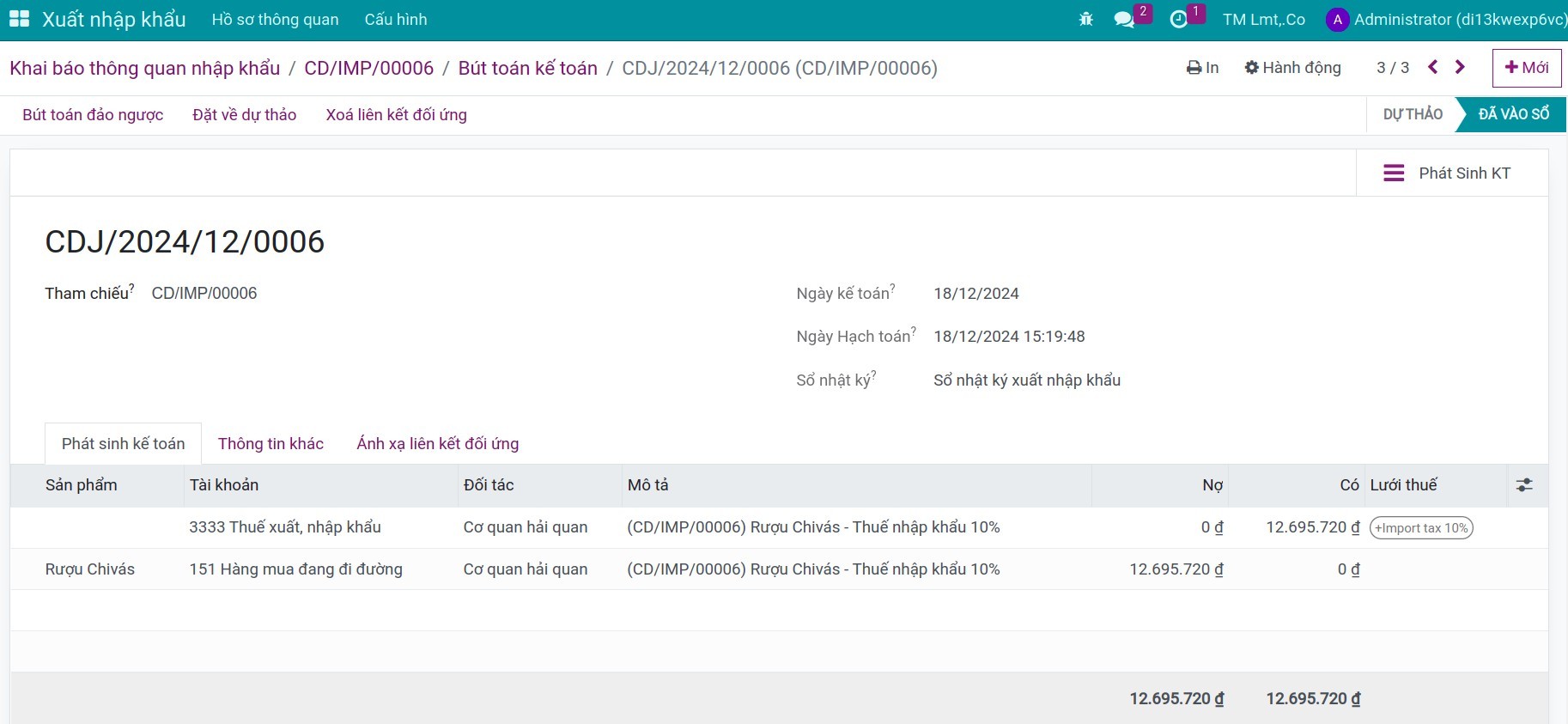This screenshot has height=724, width=1568.
Task: Click the Đặt về dự thảo button
Action: pyautogui.click(x=244, y=115)
